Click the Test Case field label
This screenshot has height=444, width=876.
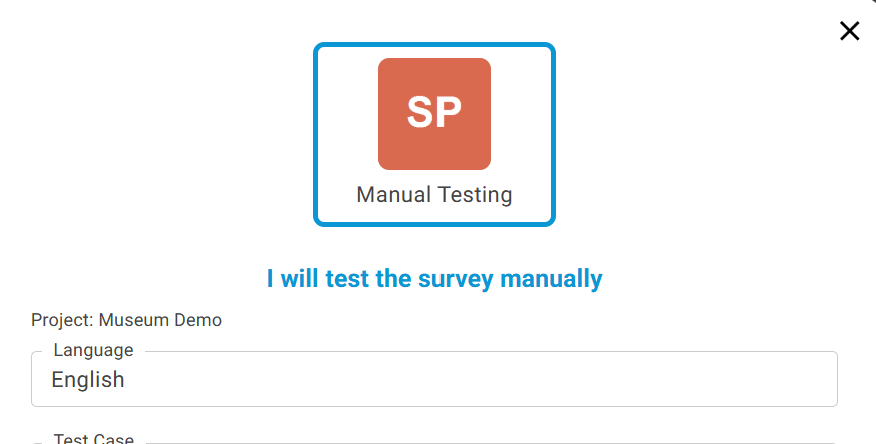[93, 439]
